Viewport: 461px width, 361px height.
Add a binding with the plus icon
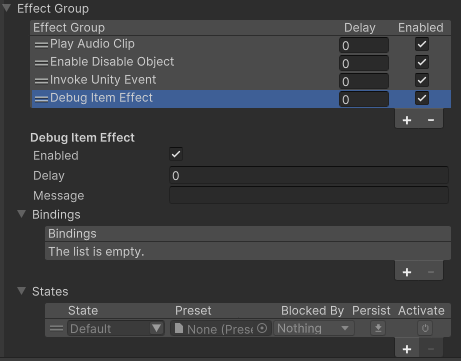[x=407, y=272]
